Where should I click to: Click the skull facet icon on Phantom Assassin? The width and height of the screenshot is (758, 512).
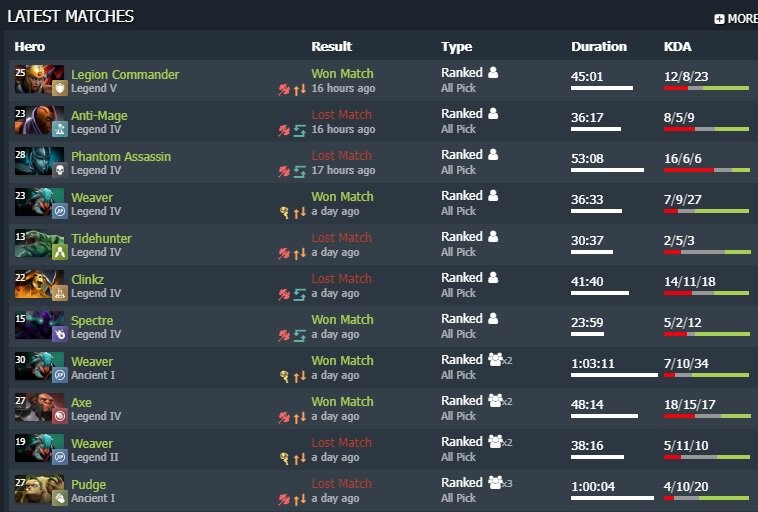pos(59,170)
